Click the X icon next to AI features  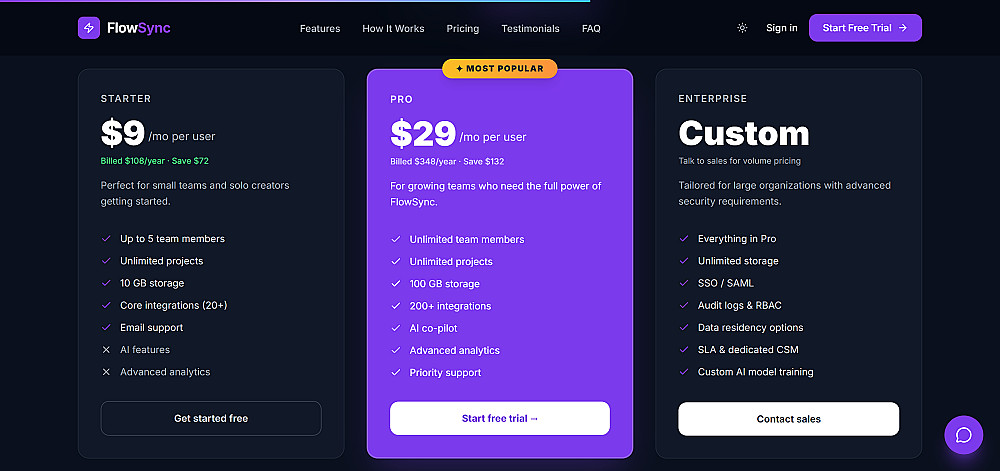coord(106,350)
